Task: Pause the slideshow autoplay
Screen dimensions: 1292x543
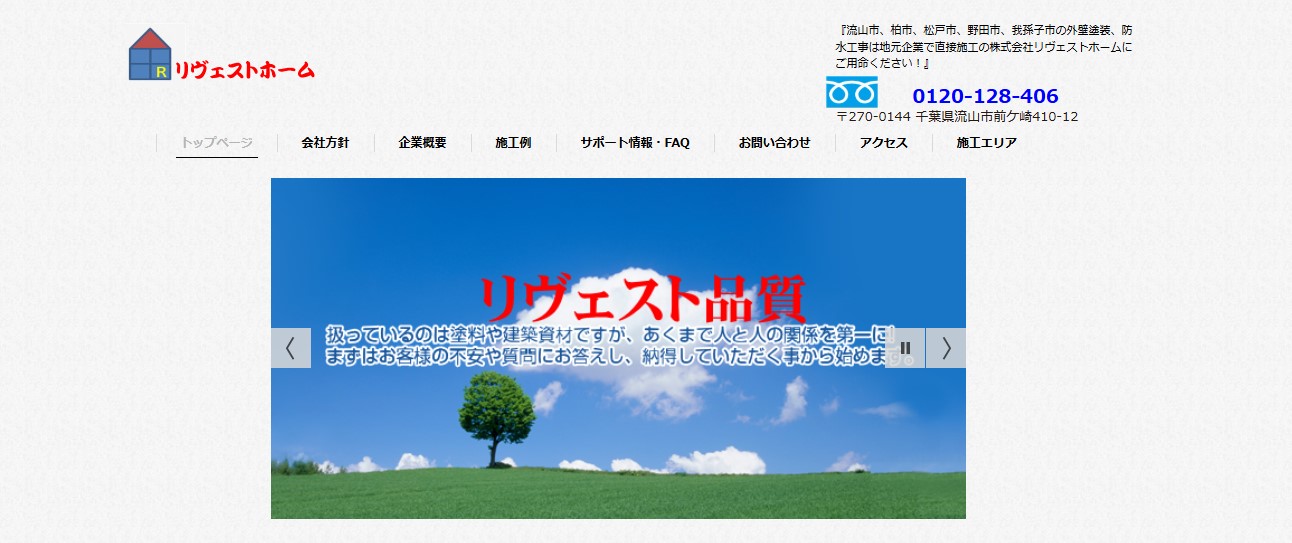Action: 905,348
